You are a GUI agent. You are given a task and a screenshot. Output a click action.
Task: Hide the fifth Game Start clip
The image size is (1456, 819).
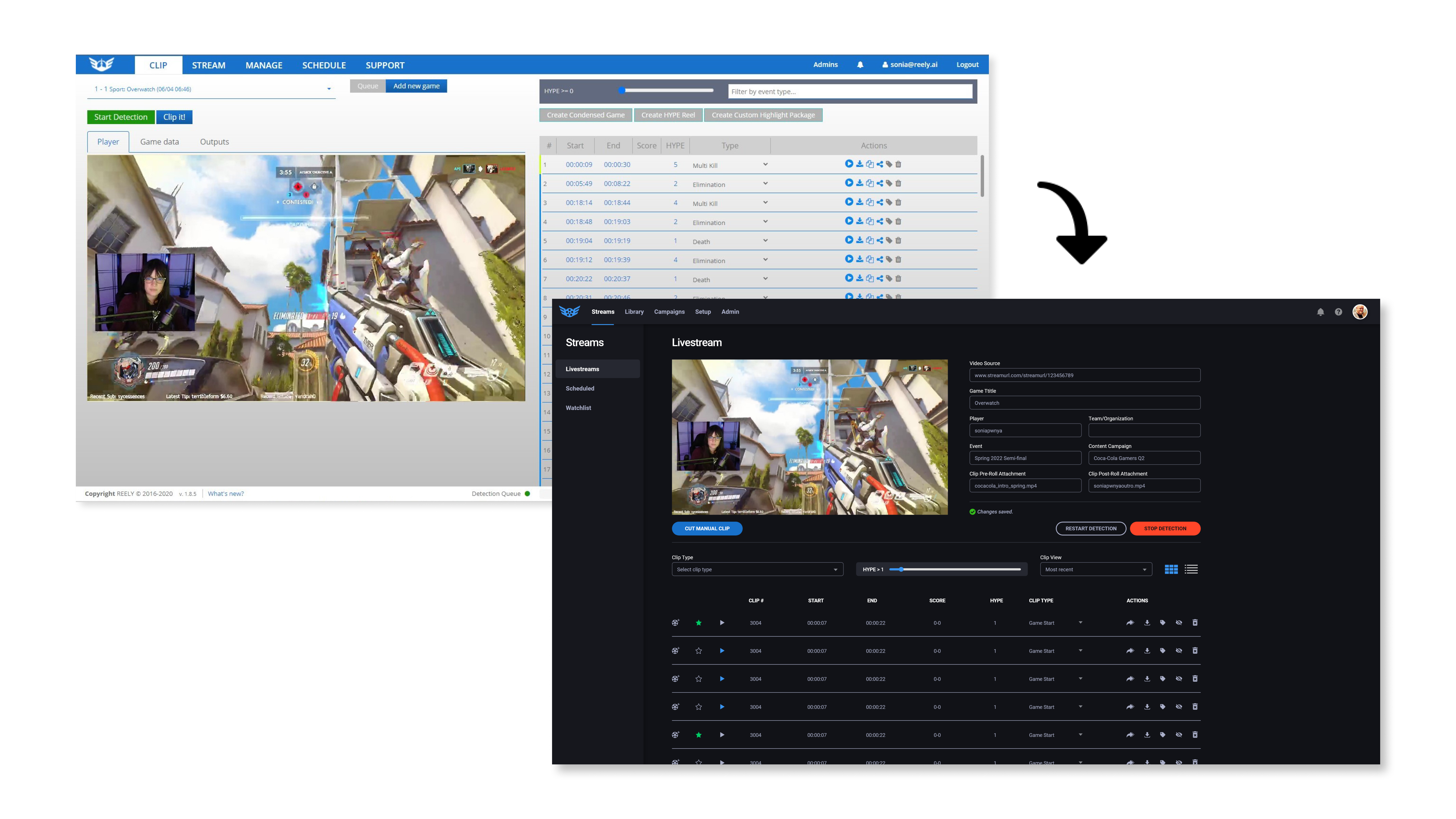1179,735
